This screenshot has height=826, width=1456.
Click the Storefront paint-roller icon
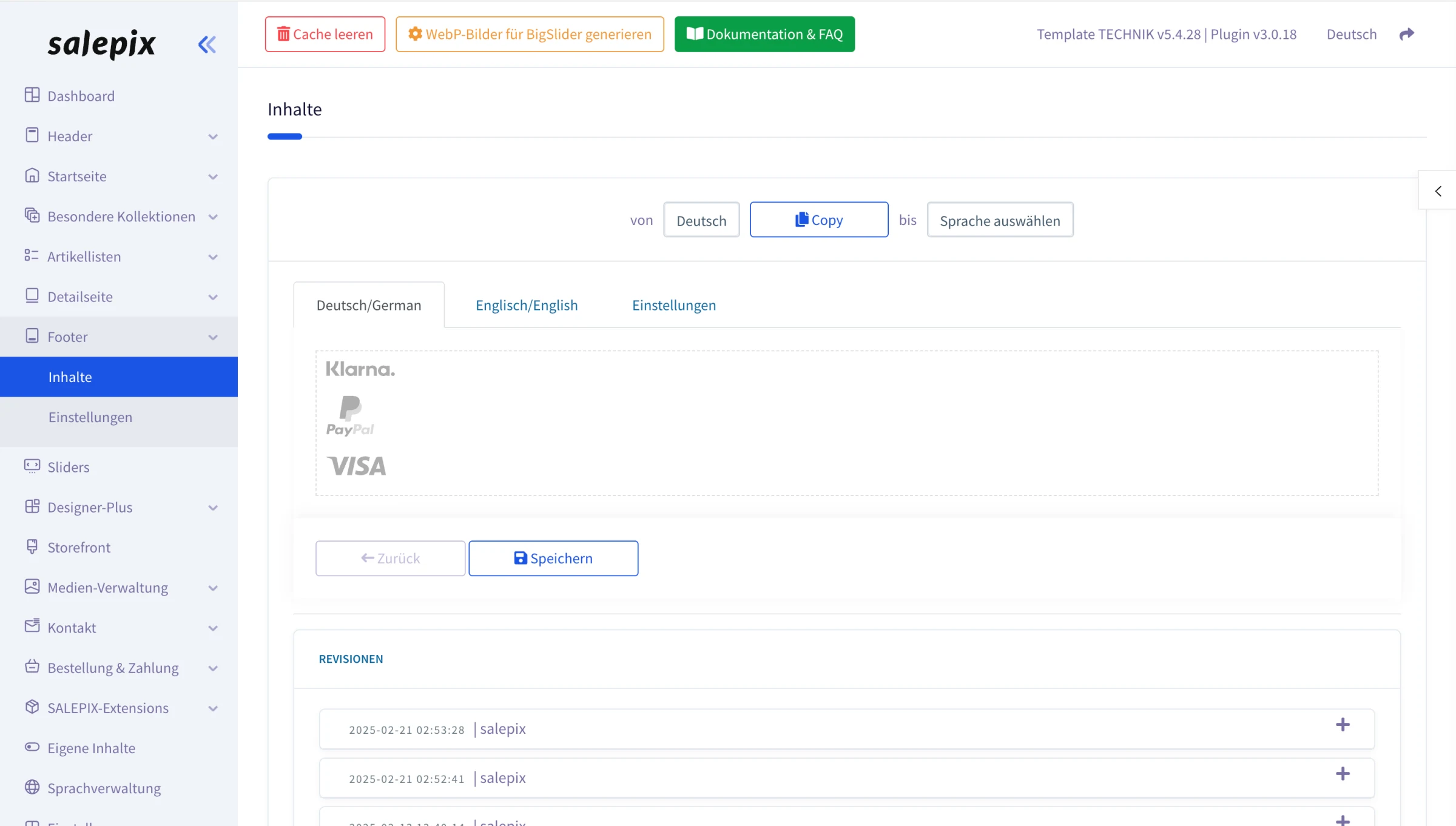coord(32,546)
